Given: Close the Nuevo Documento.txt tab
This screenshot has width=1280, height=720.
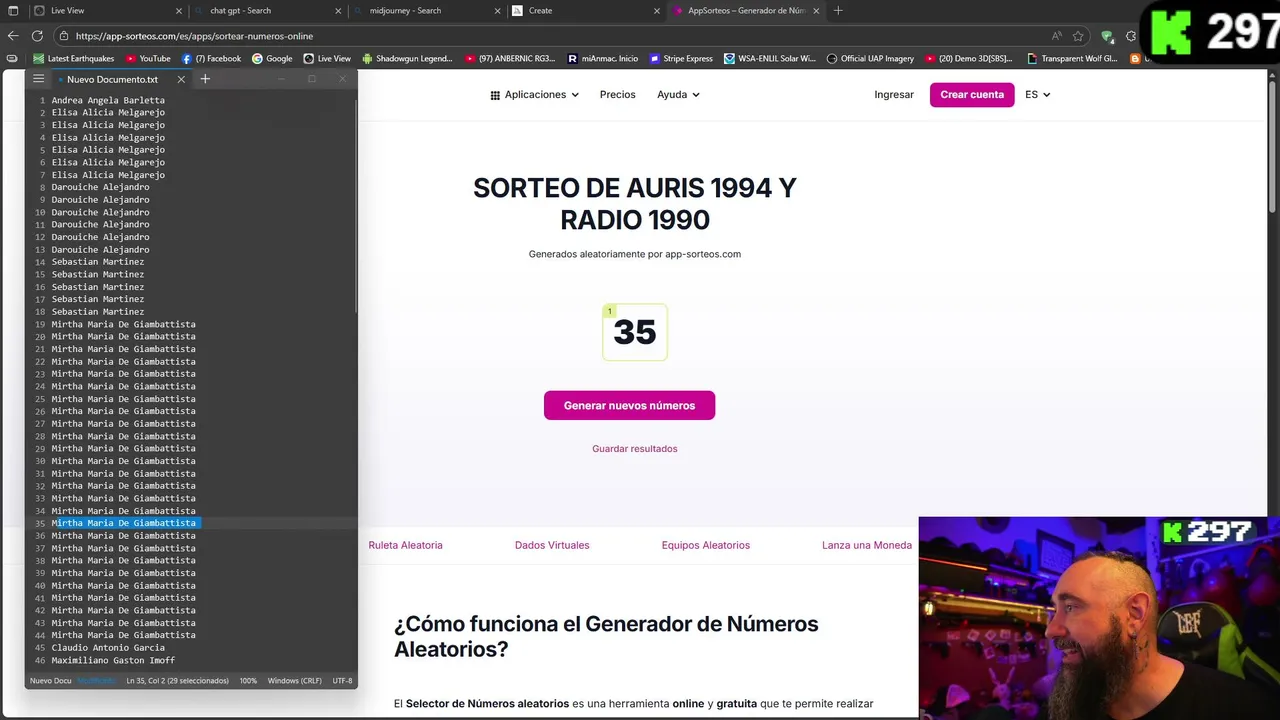Looking at the screenshot, I should 181,79.
